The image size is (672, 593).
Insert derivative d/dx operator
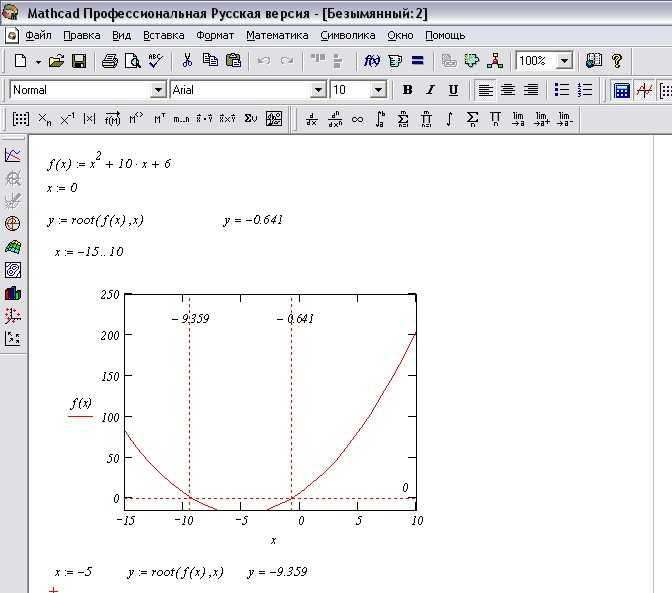pyautogui.click(x=312, y=119)
